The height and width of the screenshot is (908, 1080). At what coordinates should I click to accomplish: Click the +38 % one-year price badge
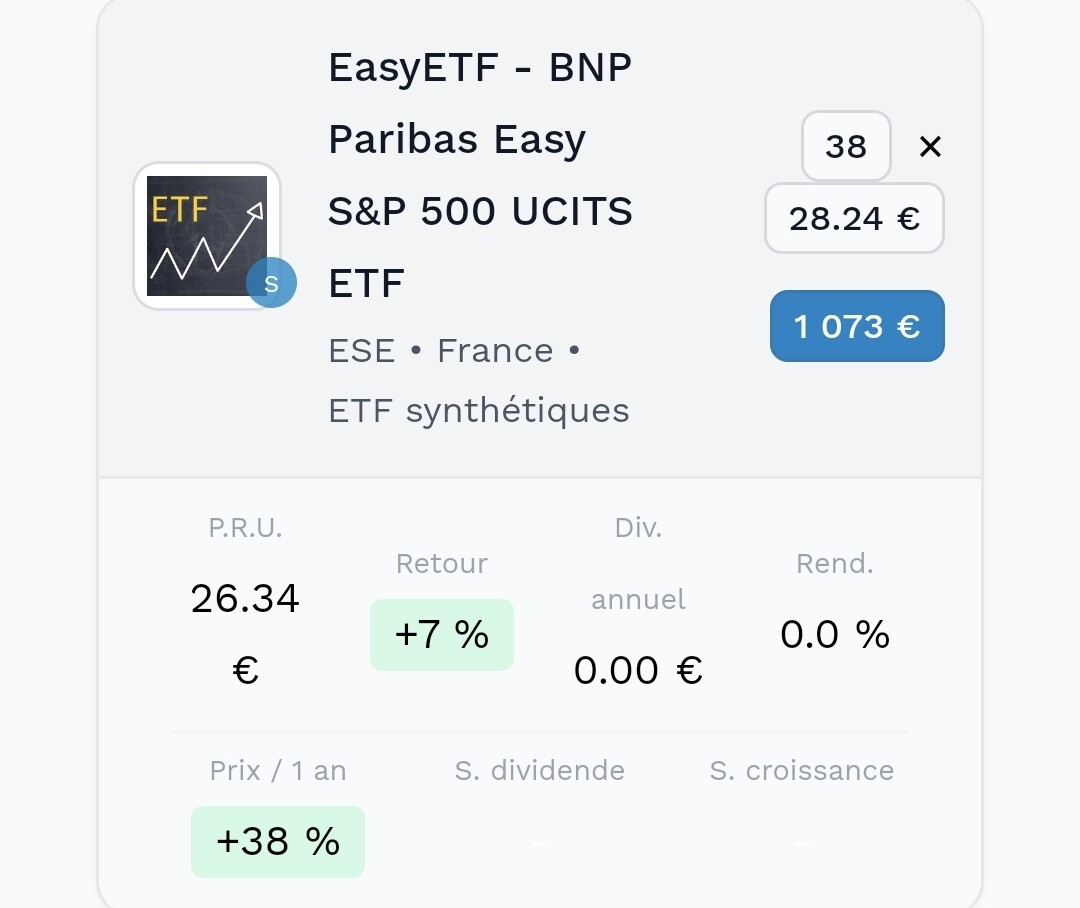click(278, 841)
